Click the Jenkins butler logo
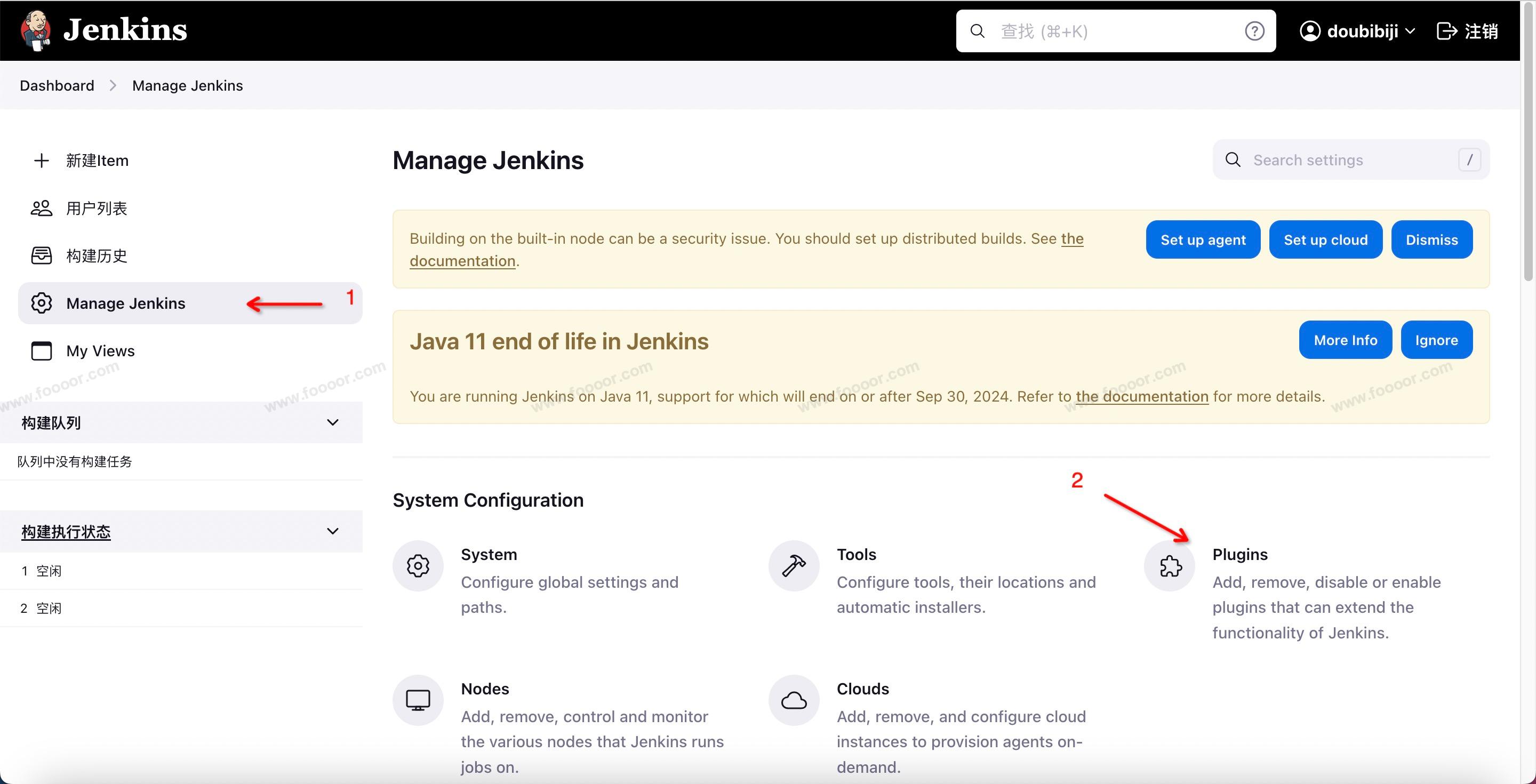1536x784 pixels. (36, 30)
